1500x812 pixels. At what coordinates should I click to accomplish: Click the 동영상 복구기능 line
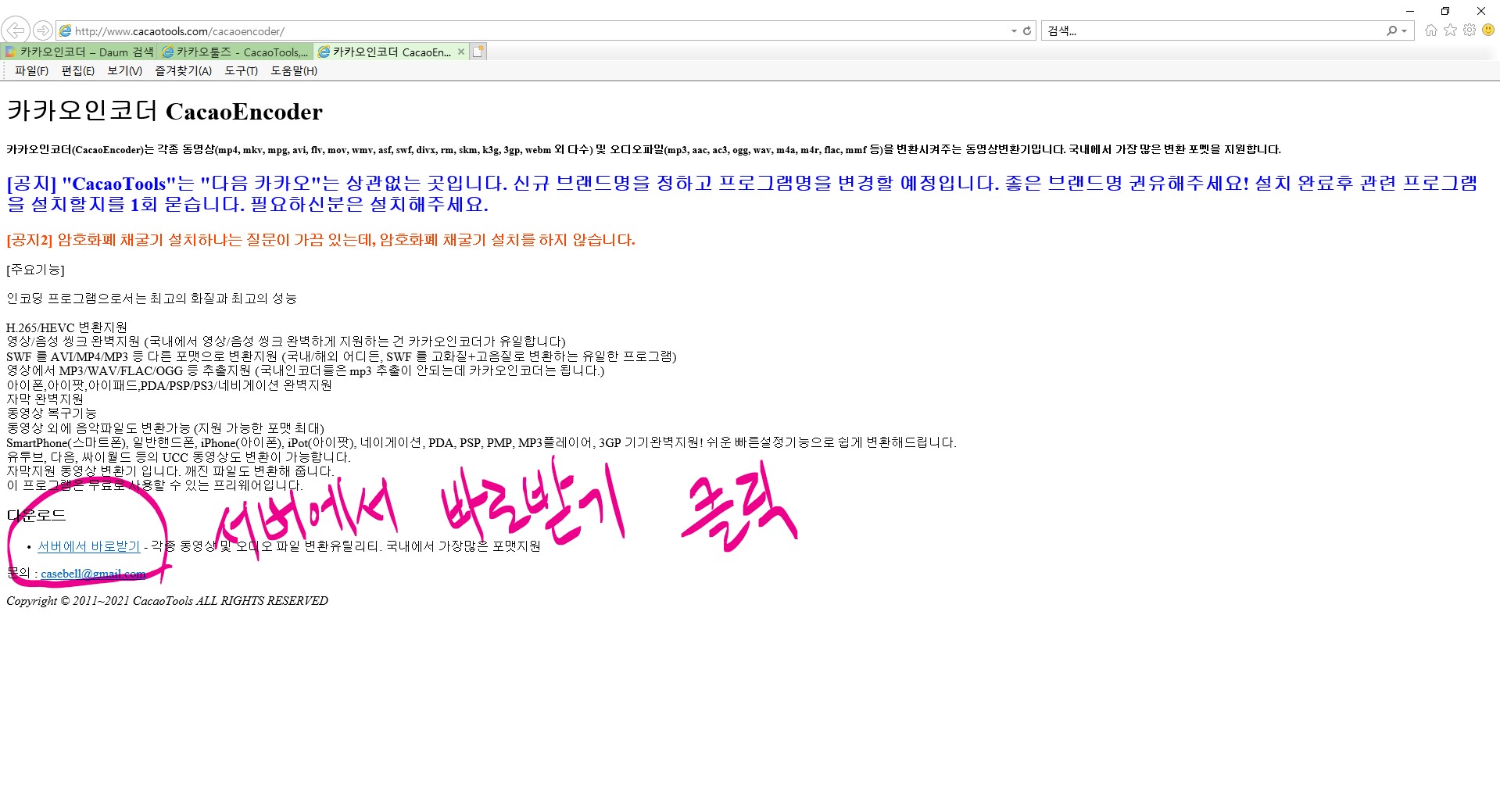pyautogui.click(x=52, y=413)
